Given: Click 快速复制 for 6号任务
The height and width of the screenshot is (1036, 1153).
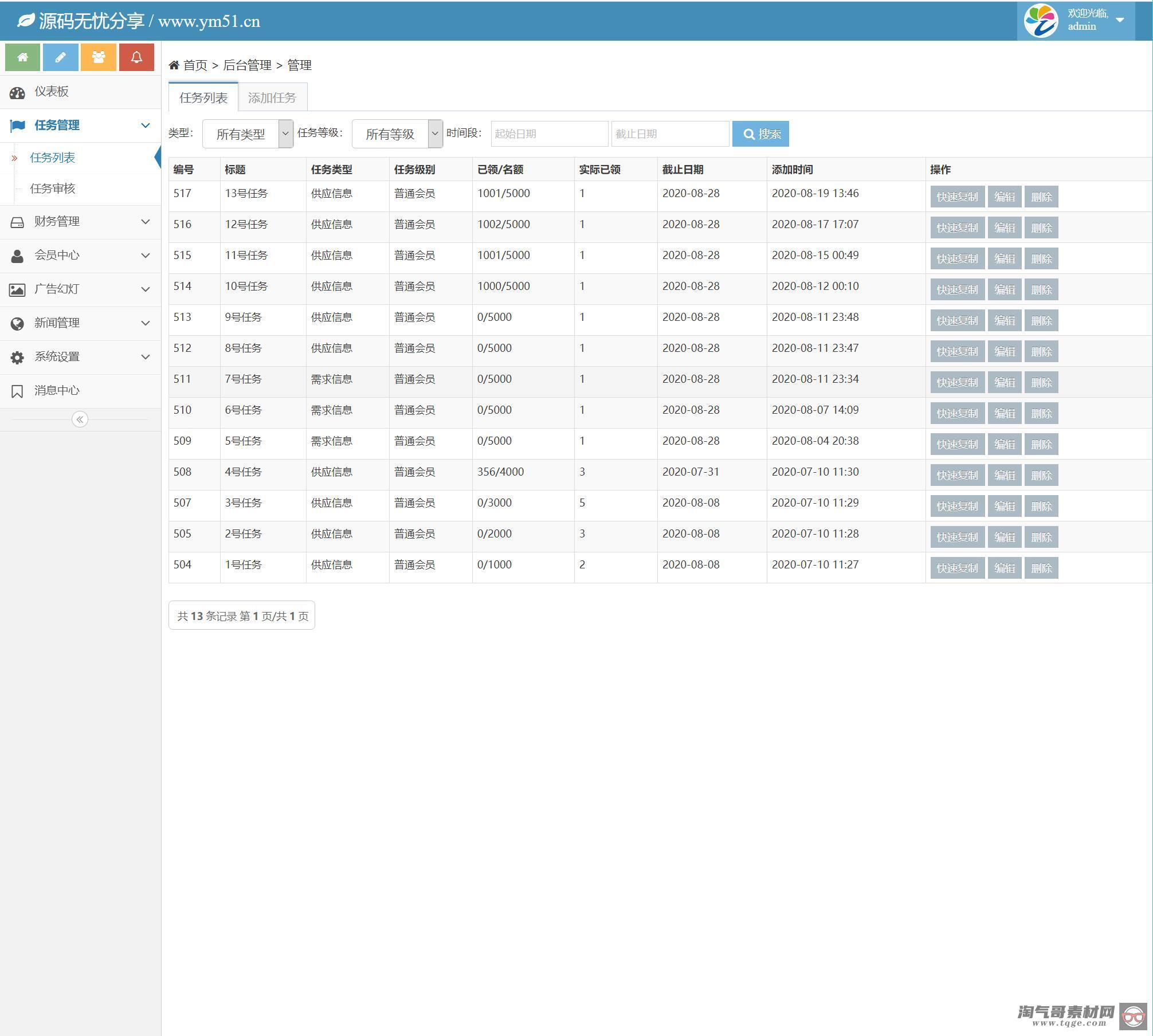Looking at the screenshot, I should coord(957,413).
